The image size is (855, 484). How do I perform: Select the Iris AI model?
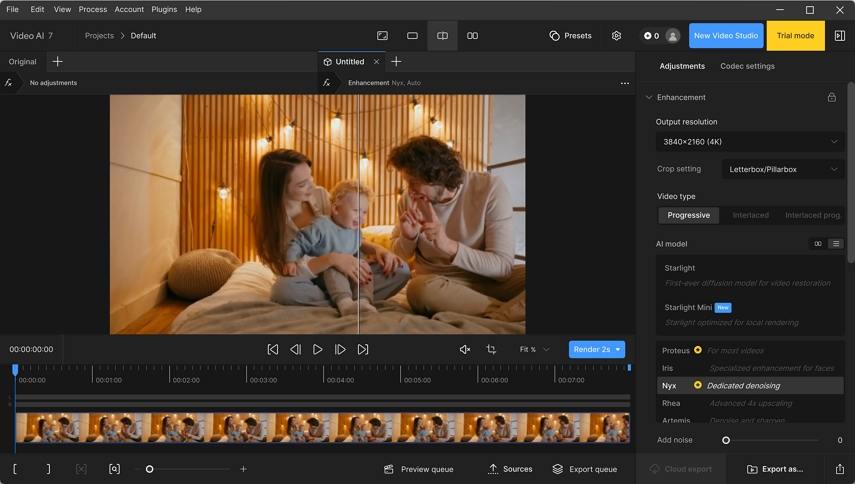pos(749,368)
